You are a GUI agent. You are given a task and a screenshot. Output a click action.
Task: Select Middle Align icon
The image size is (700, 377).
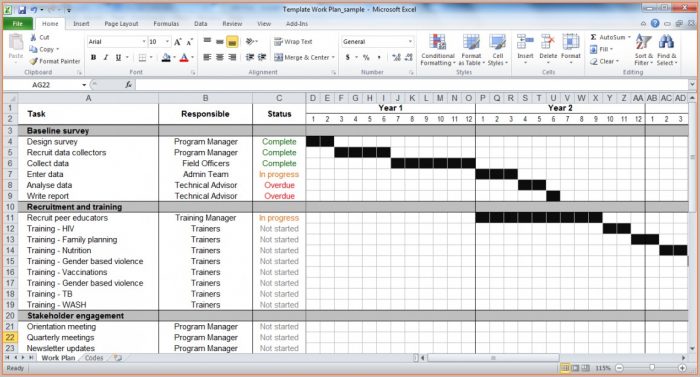click(x=220, y=42)
